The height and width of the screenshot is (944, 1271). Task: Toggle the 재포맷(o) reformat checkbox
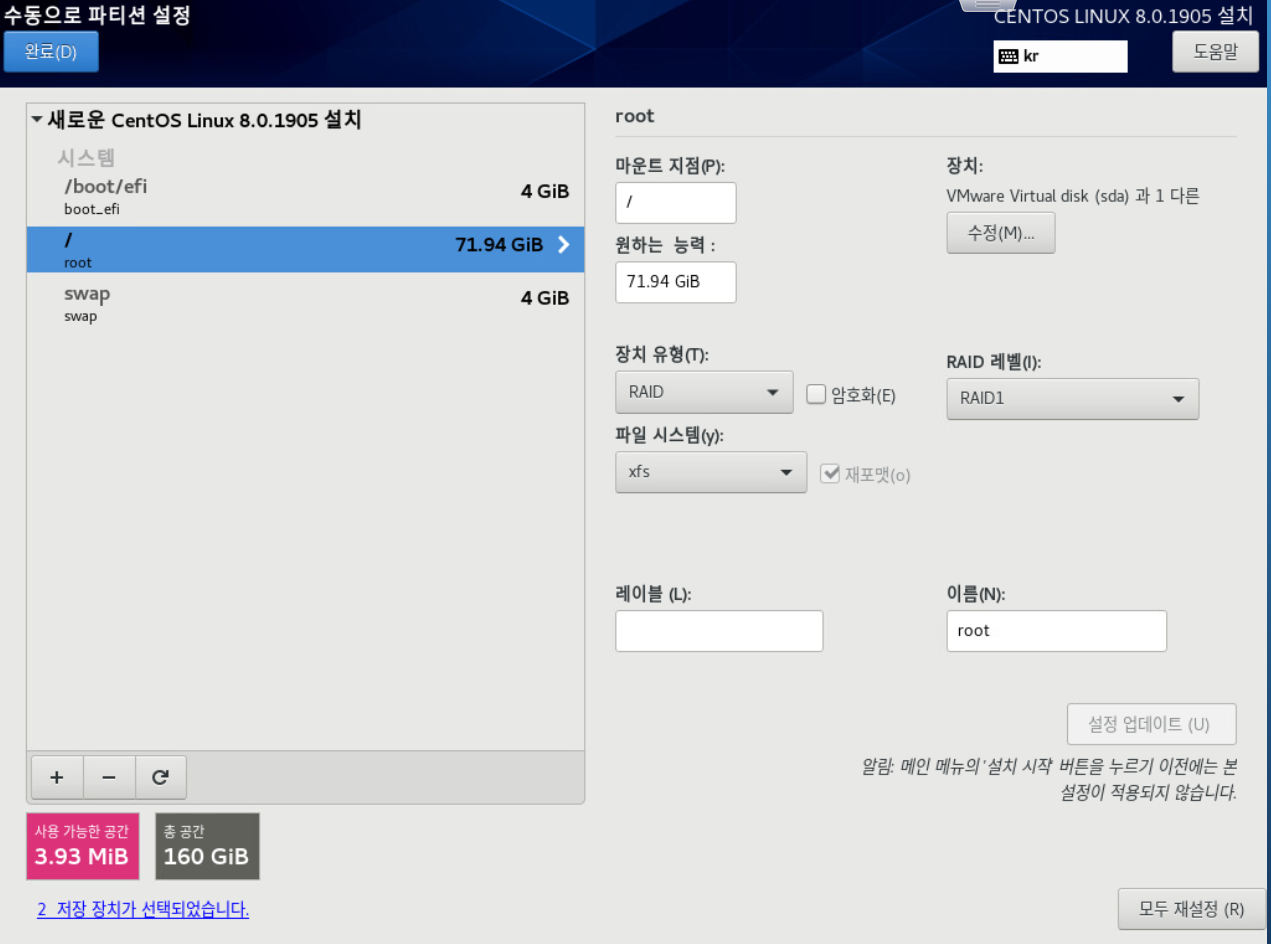[x=829, y=474]
